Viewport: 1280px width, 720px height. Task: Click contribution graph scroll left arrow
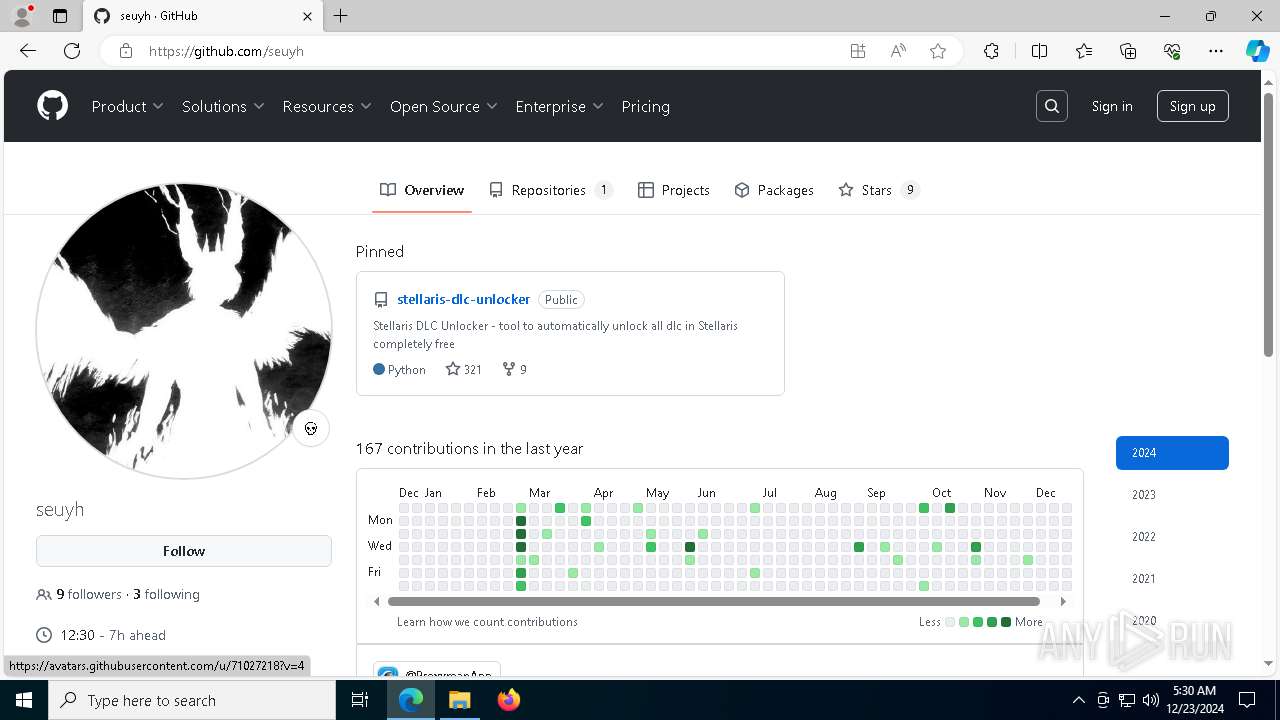pos(377,602)
